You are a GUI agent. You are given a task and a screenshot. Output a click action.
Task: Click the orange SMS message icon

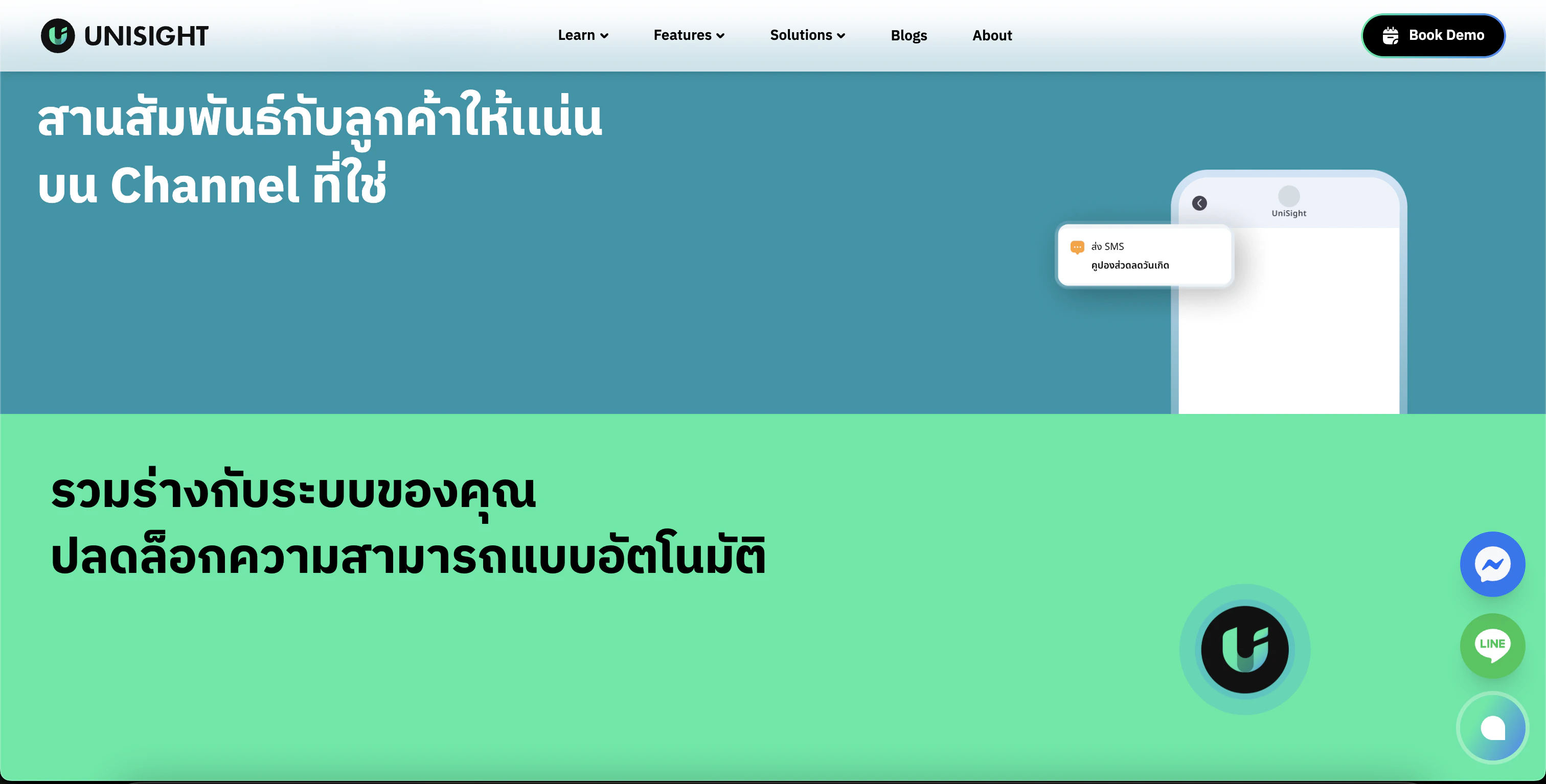click(x=1077, y=247)
